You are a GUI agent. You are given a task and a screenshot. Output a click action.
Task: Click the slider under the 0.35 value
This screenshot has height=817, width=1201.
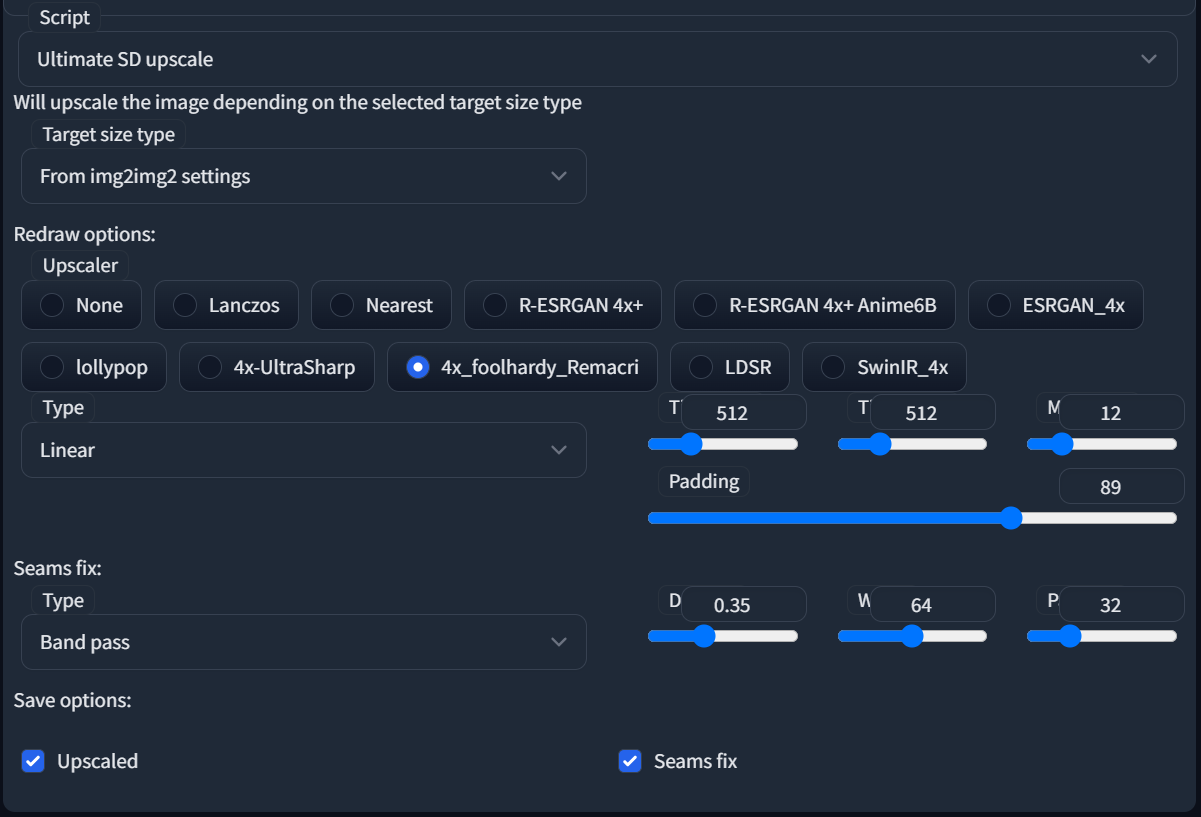point(723,636)
